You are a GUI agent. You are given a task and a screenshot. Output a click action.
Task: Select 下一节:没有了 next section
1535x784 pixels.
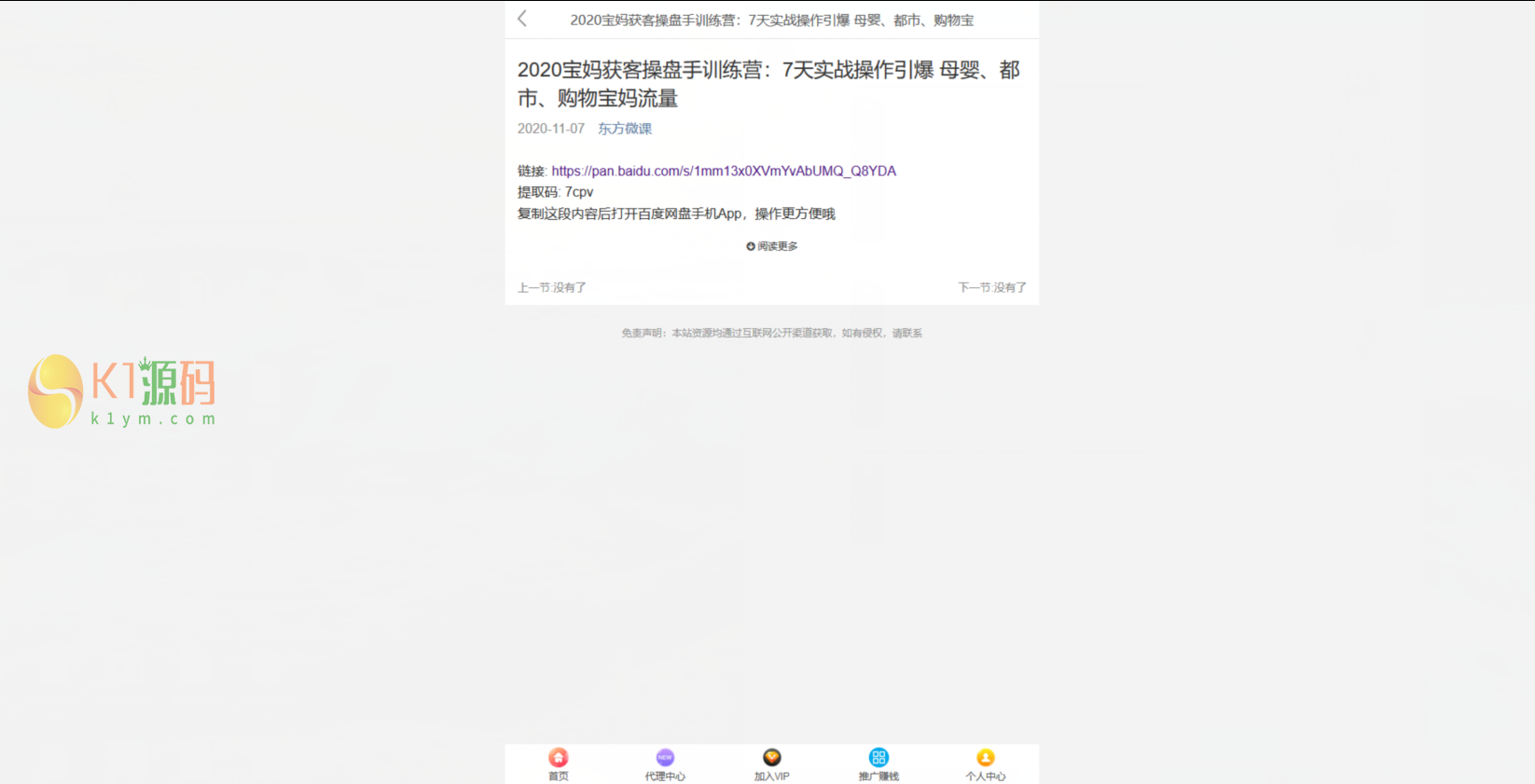click(x=992, y=287)
